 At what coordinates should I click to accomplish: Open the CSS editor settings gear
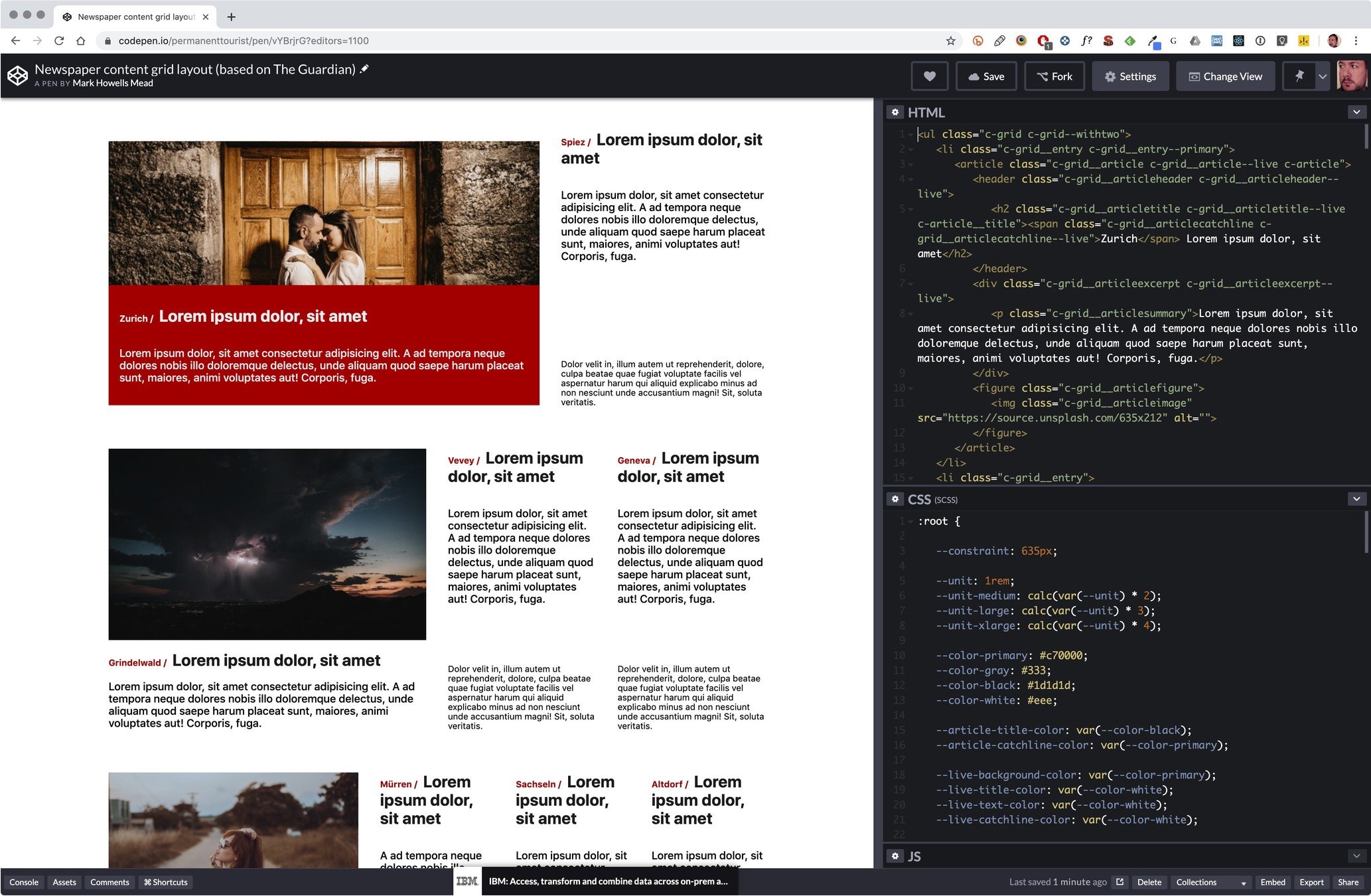[895, 499]
